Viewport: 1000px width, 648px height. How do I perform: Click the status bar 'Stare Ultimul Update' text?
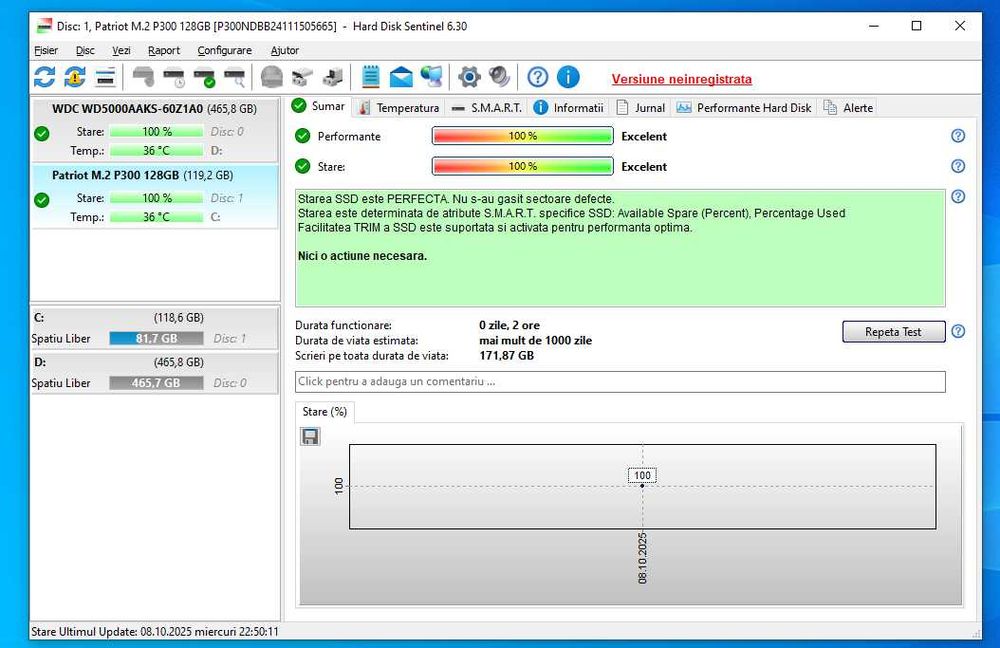pyautogui.click(x=155, y=632)
